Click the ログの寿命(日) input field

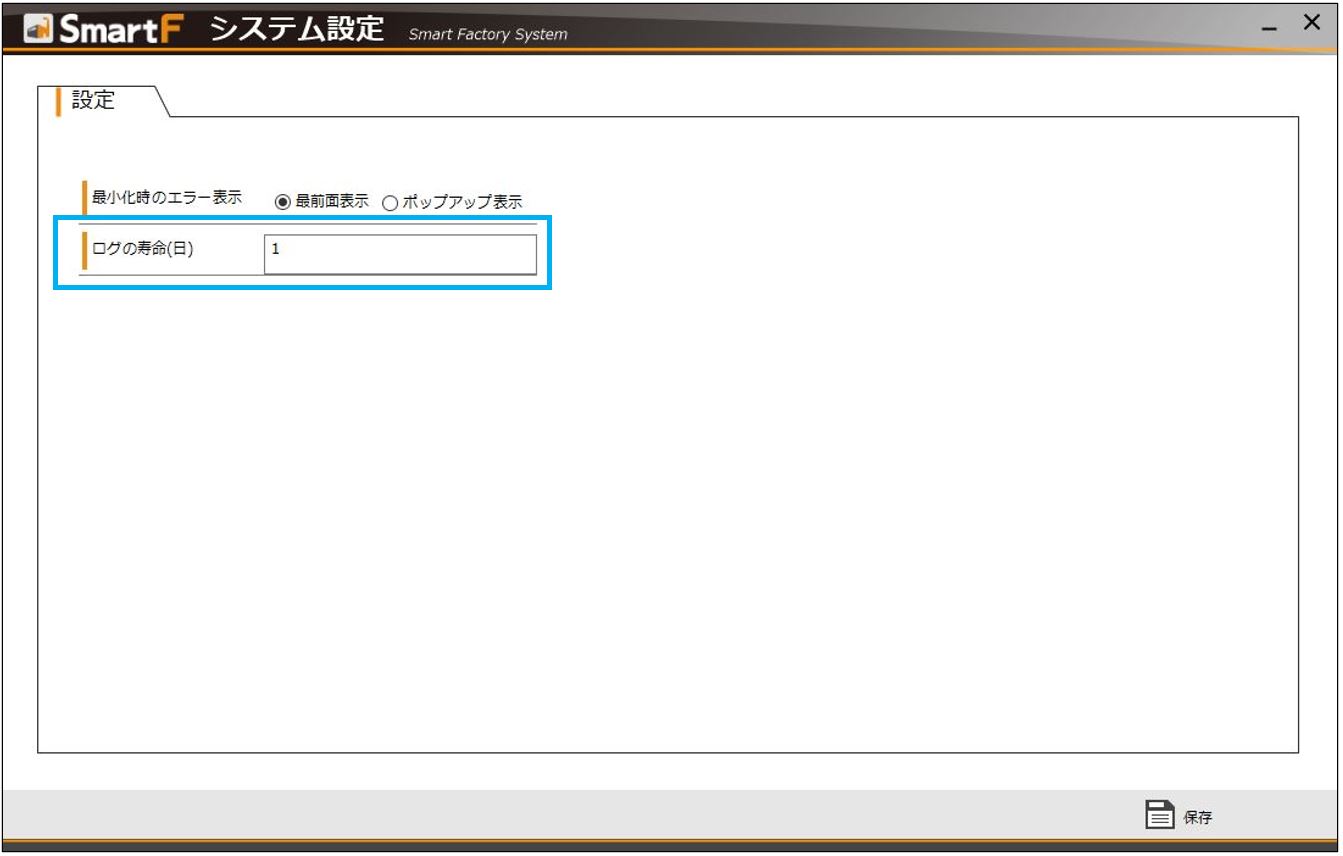tap(400, 254)
